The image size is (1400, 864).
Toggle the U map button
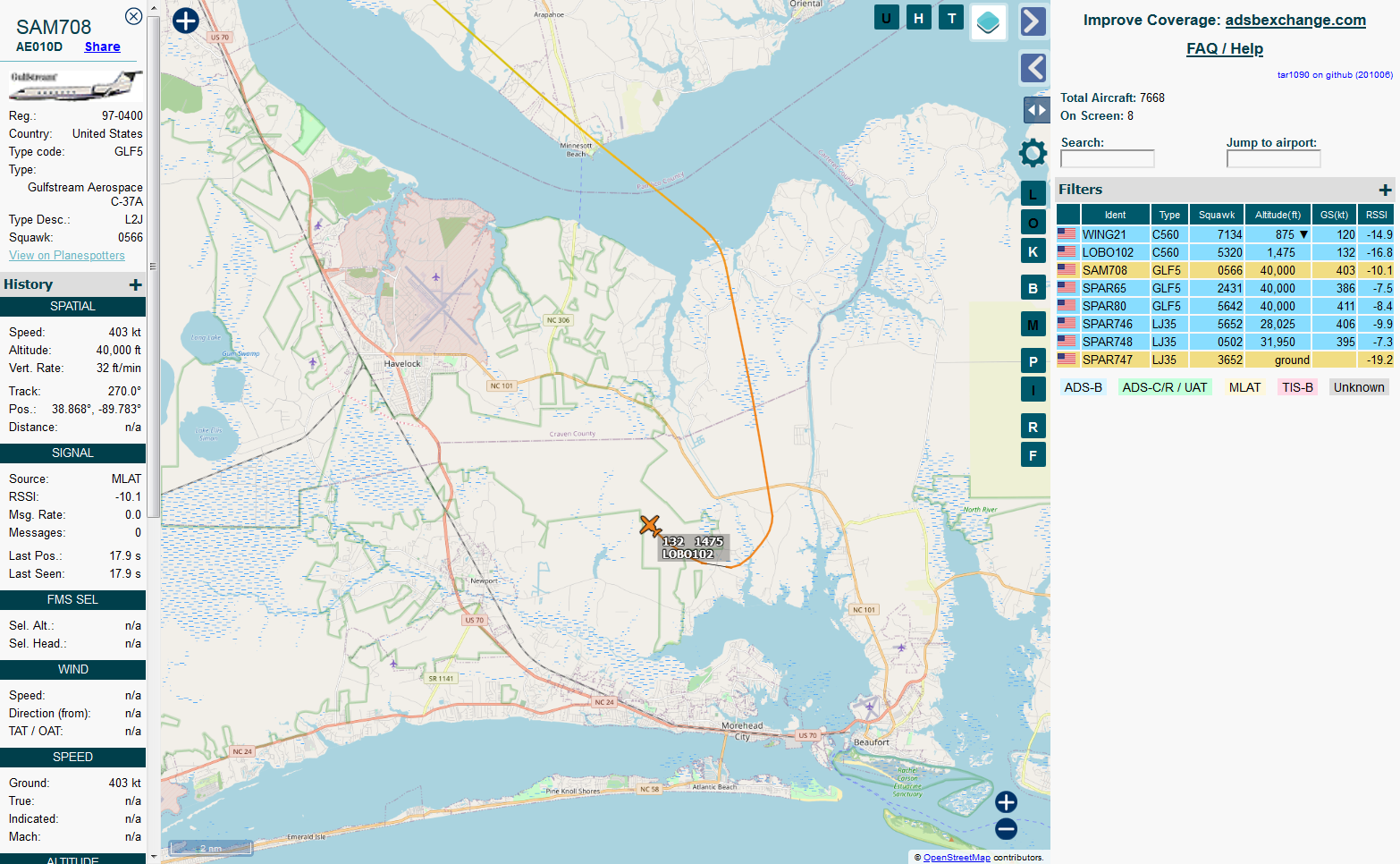(x=886, y=18)
